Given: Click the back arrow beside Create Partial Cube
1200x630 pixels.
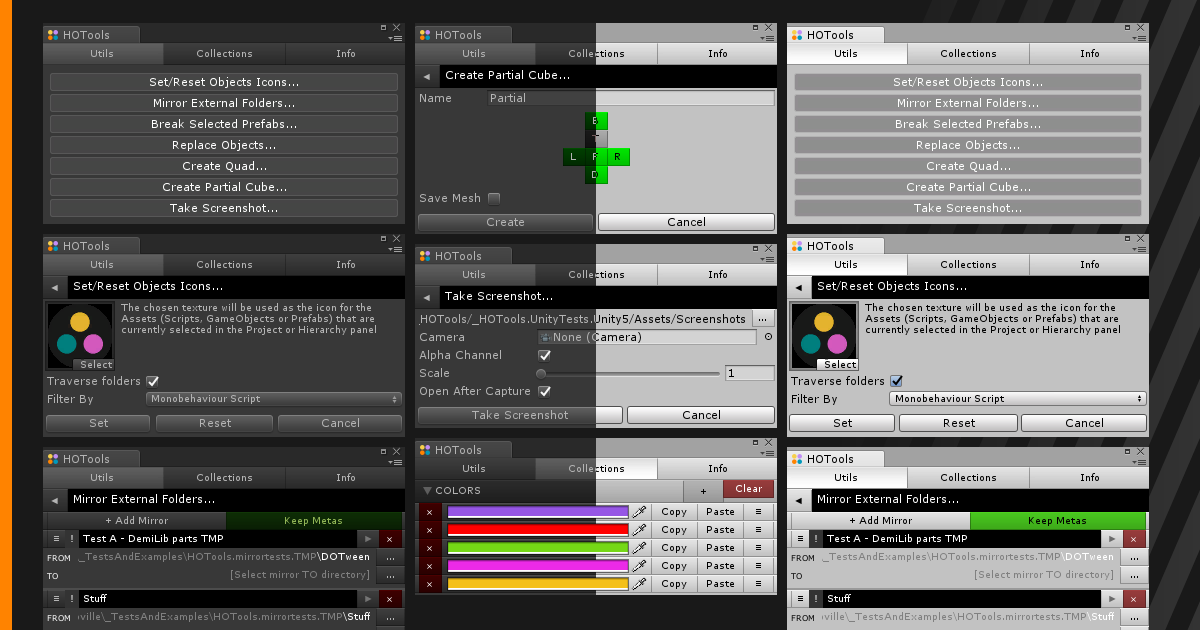Looking at the screenshot, I should coord(427,76).
